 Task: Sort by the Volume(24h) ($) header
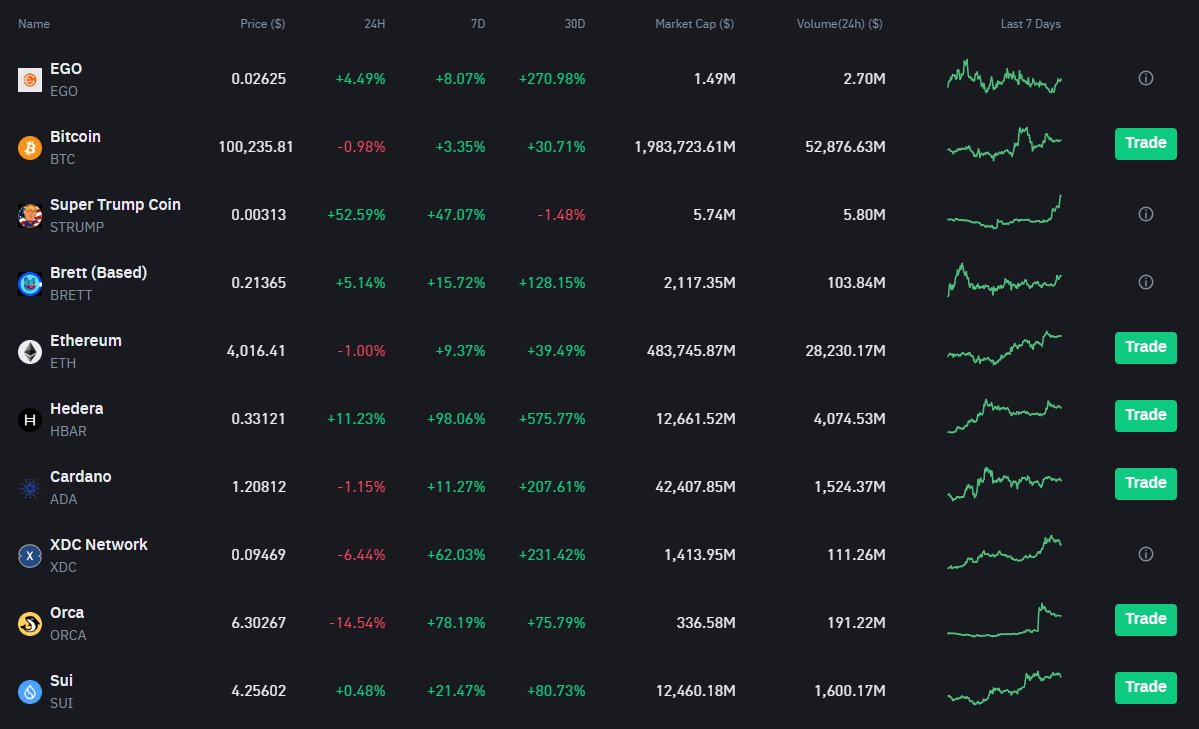click(x=840, y=24)
